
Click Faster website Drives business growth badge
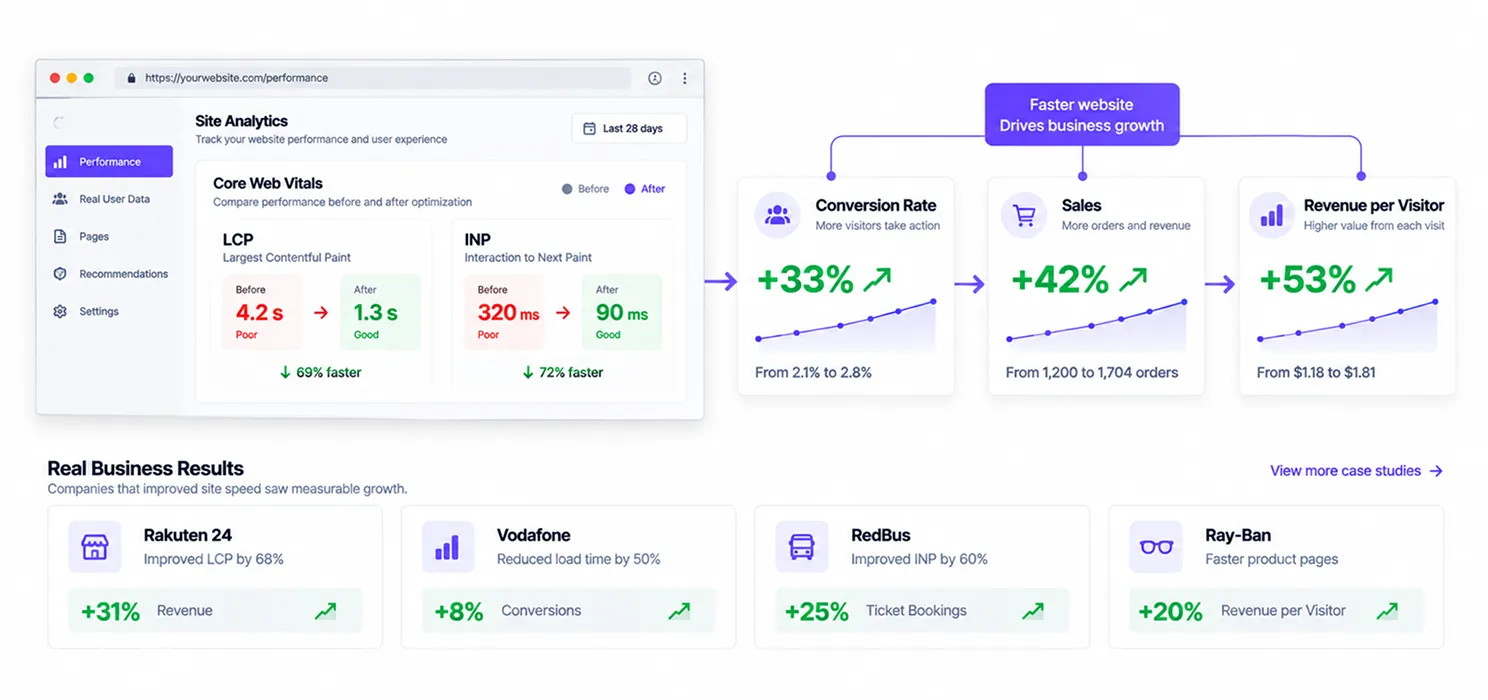click(x=1082, y=115)
